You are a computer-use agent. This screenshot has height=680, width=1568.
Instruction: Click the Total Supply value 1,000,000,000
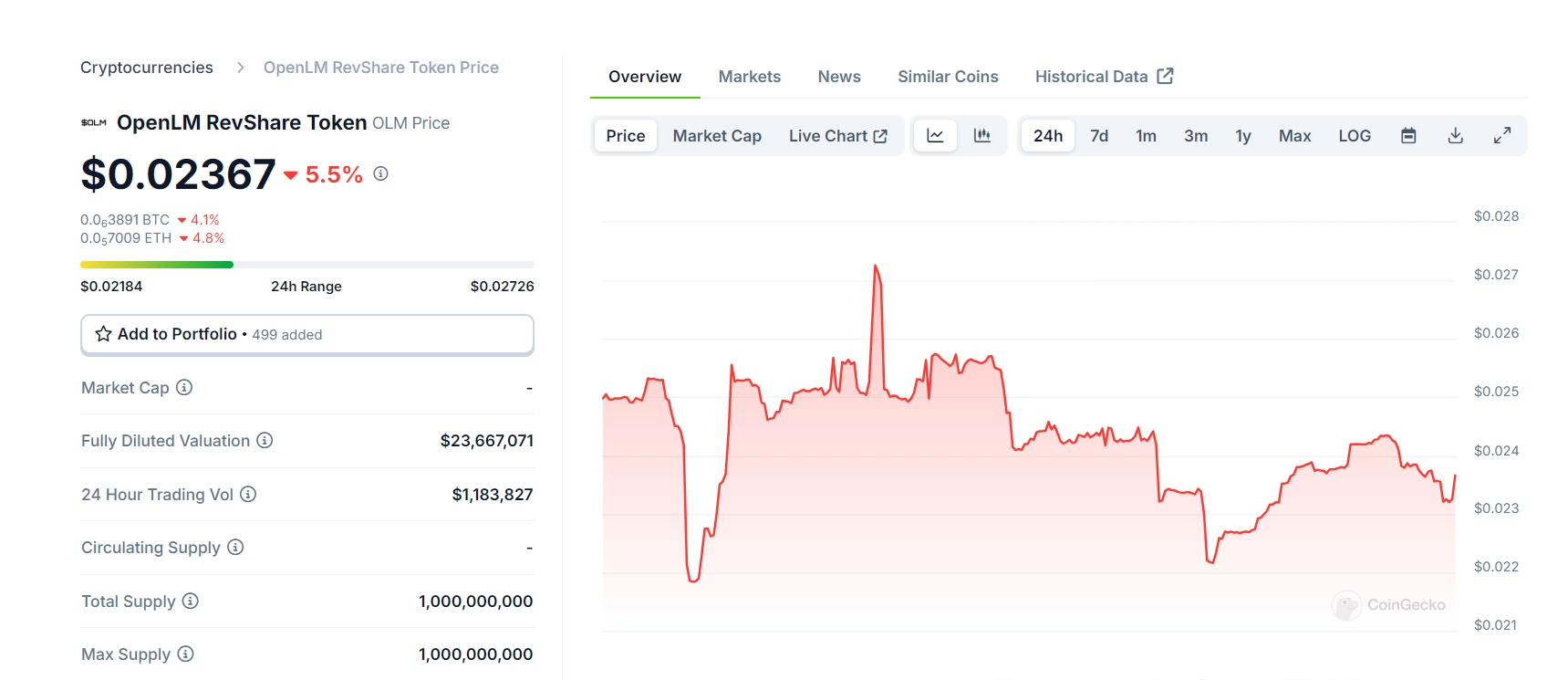pyautogui.click(x=475, y=602)
